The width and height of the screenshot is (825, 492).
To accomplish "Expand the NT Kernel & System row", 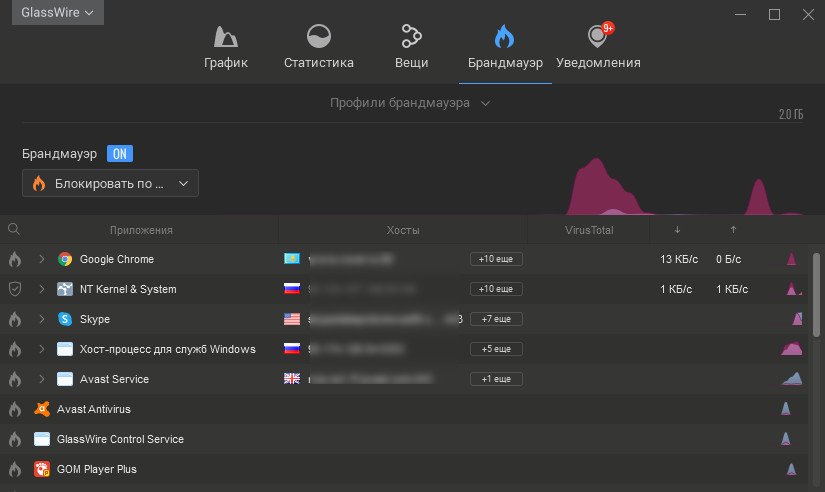I will (x=42, y=289).
